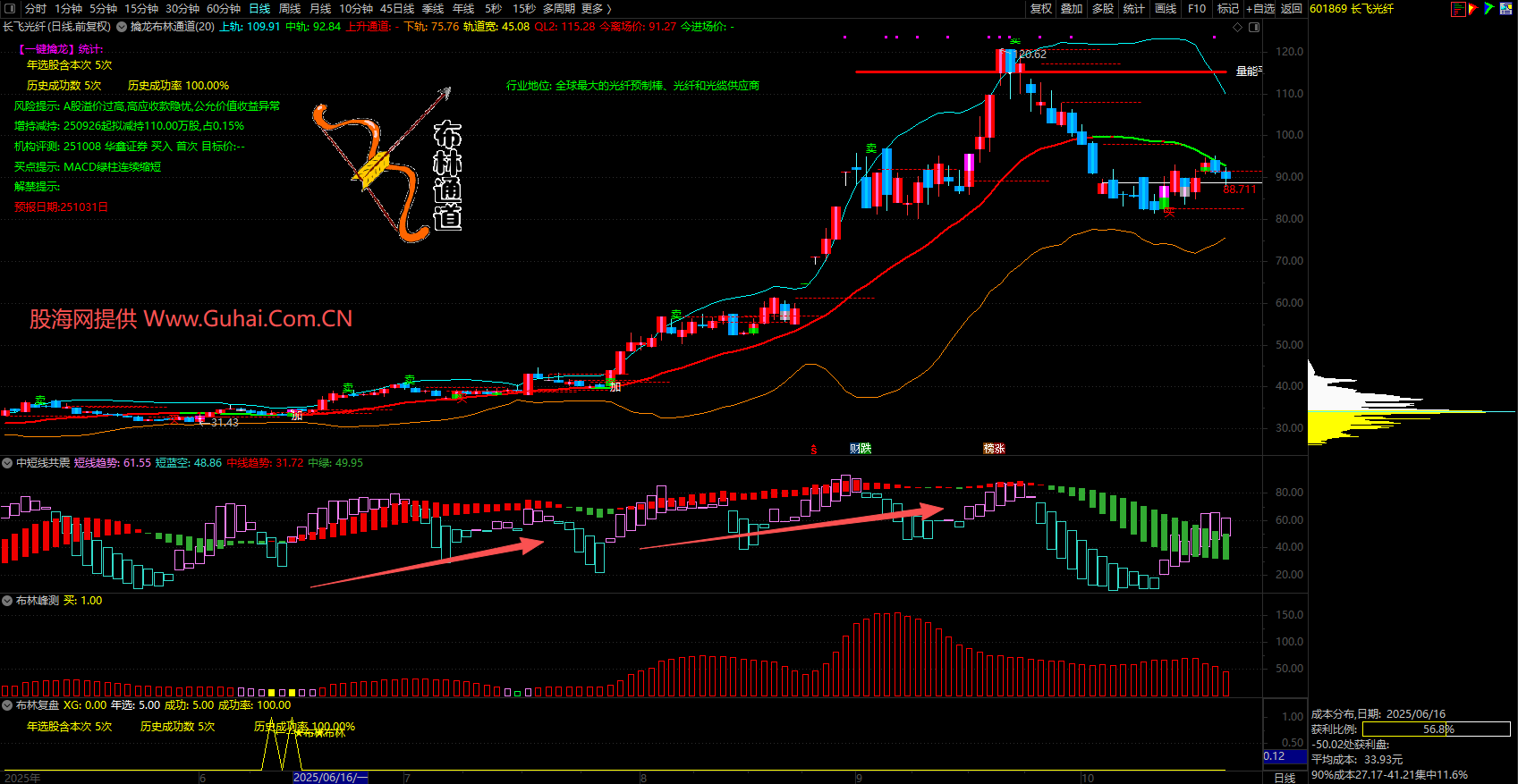Screen dimensions: 1518x784
Task: Expand the 中短线共震 indicator dropdown
Action: click(7, 463)
